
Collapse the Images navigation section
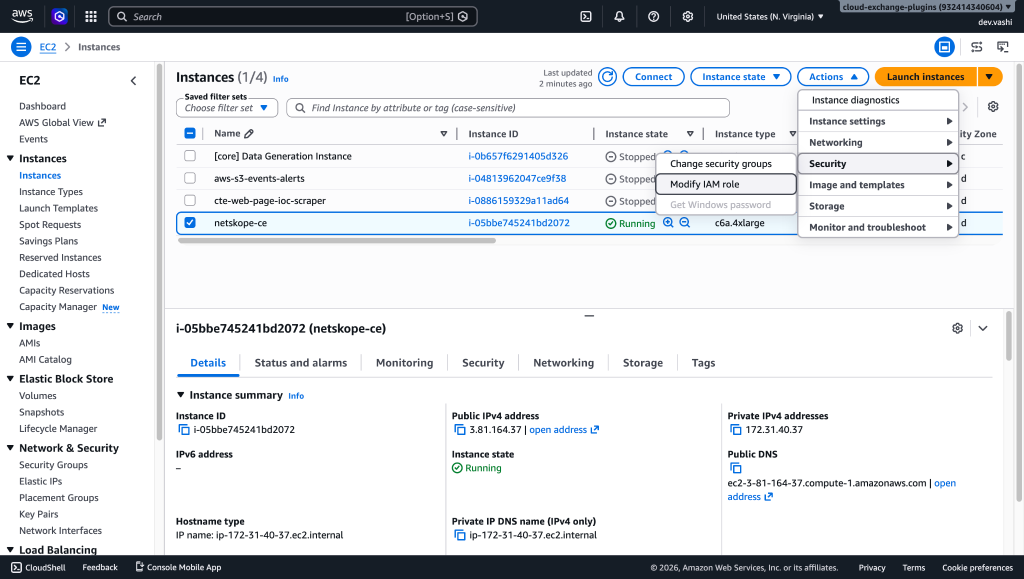(x=10, y=326)
